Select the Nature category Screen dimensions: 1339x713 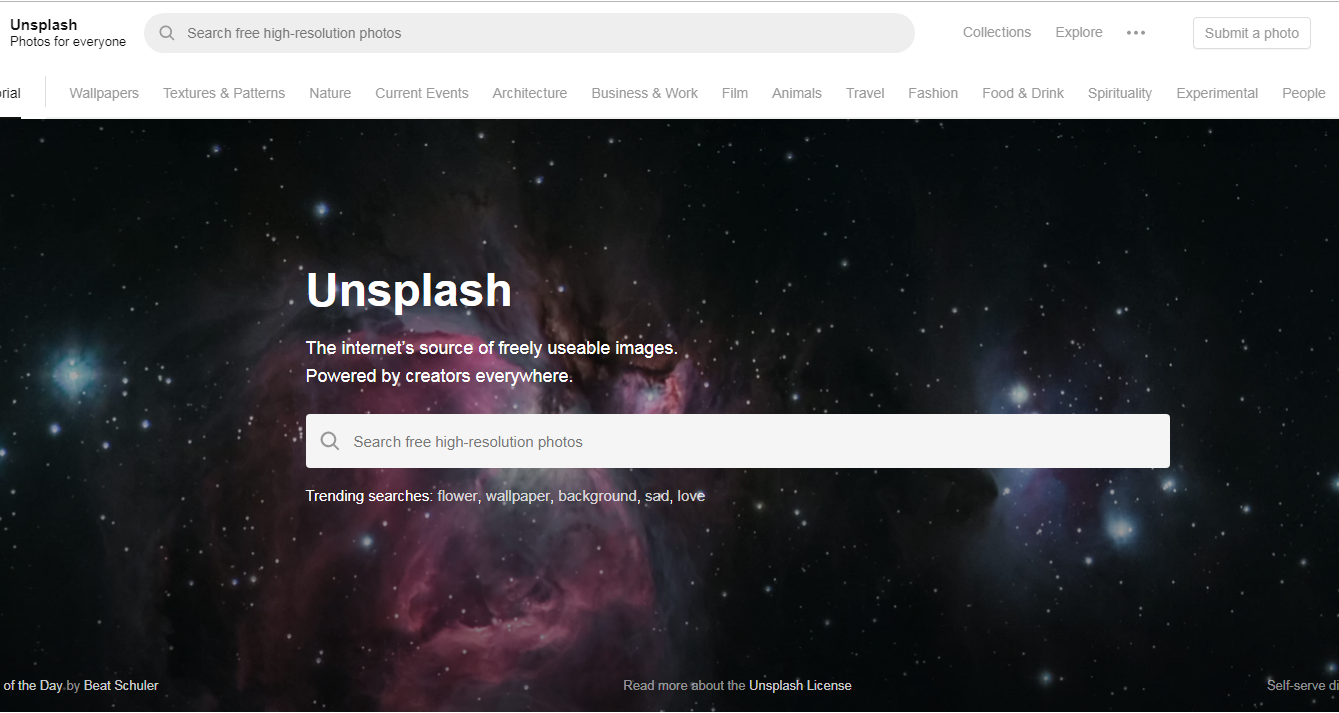click(x=330, y=93)
